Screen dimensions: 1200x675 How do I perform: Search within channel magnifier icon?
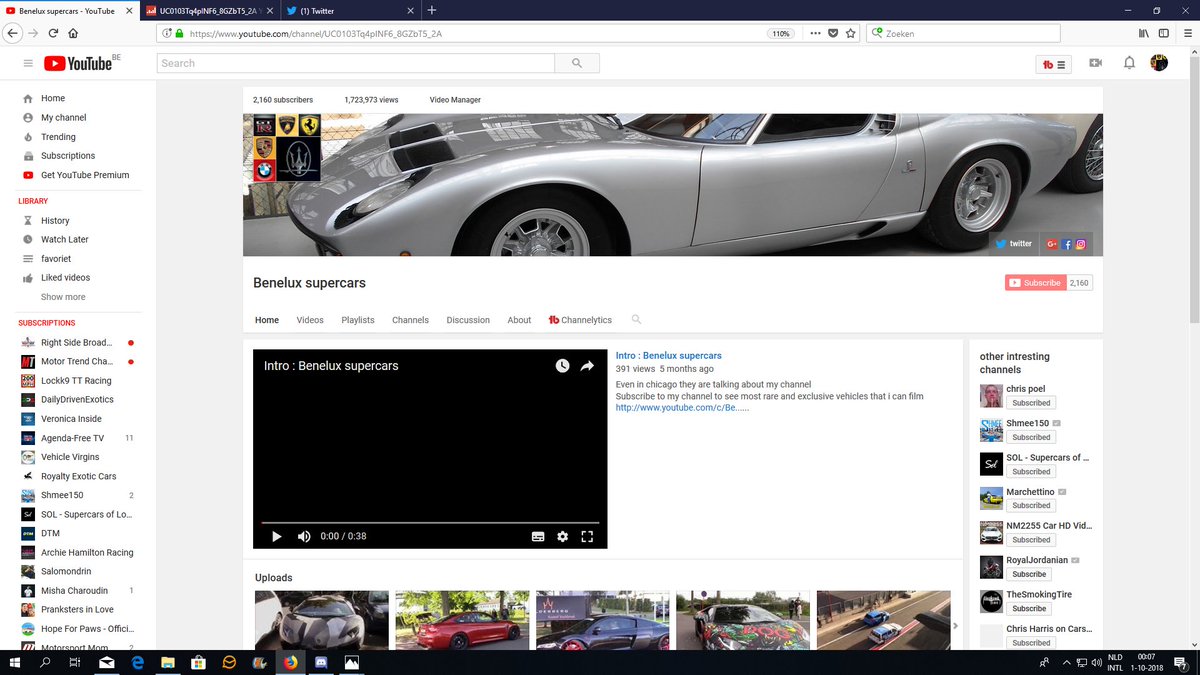(636, 320)
